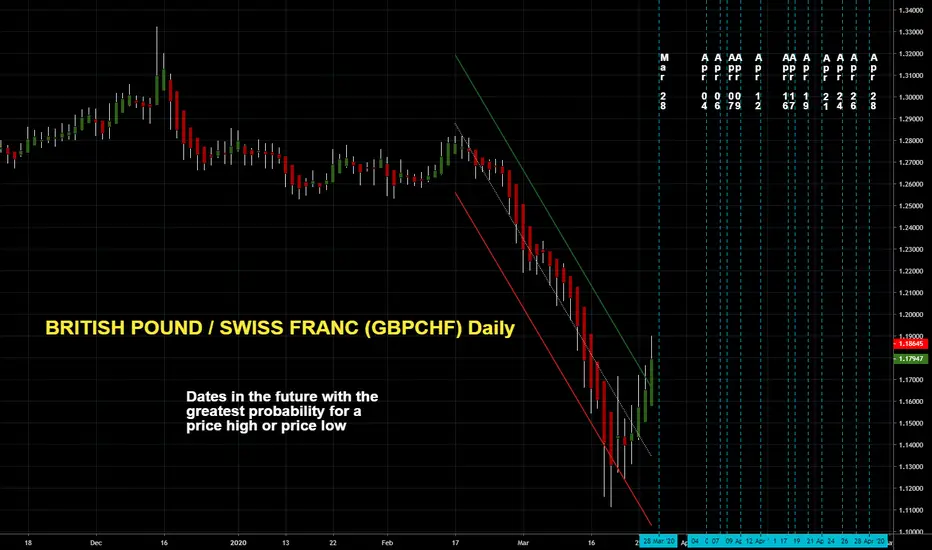The height and width of the screenshot is (550, 932).
Task: Click 1.25000 on the price scale
Action: click(911, 206)
